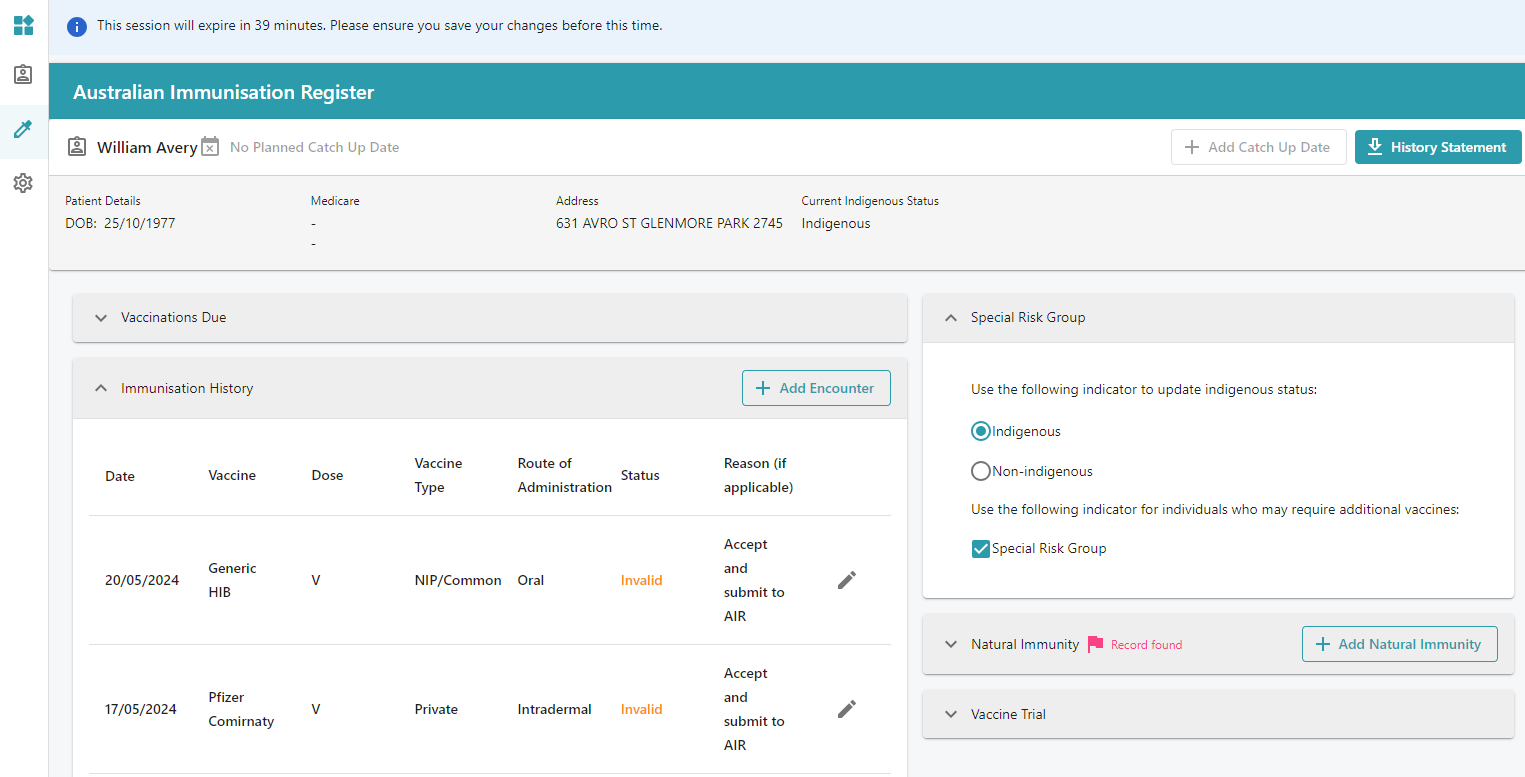Open the dashboard from the sidebar

tap(23, 25)
